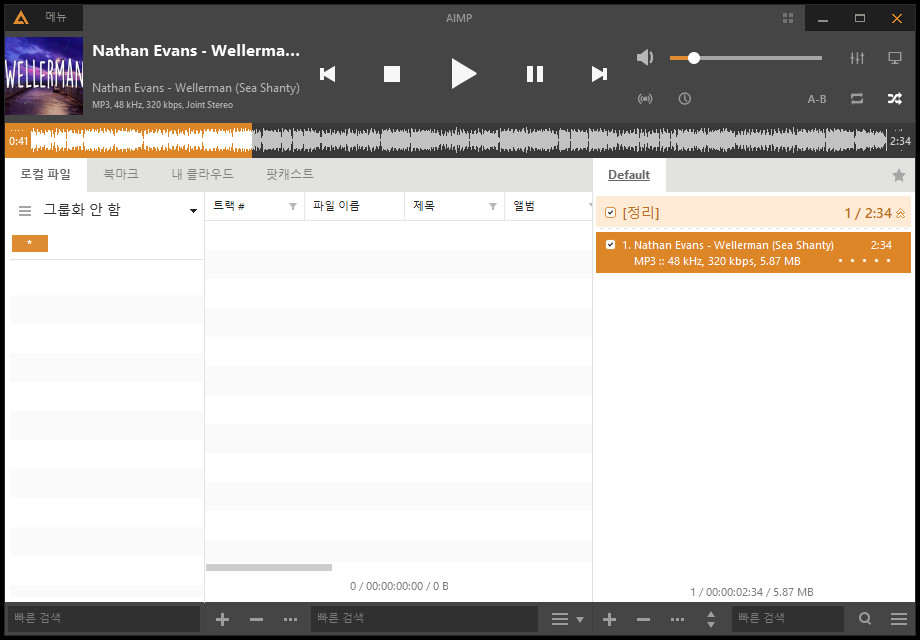Start playback with the play button

click(464, 74)
